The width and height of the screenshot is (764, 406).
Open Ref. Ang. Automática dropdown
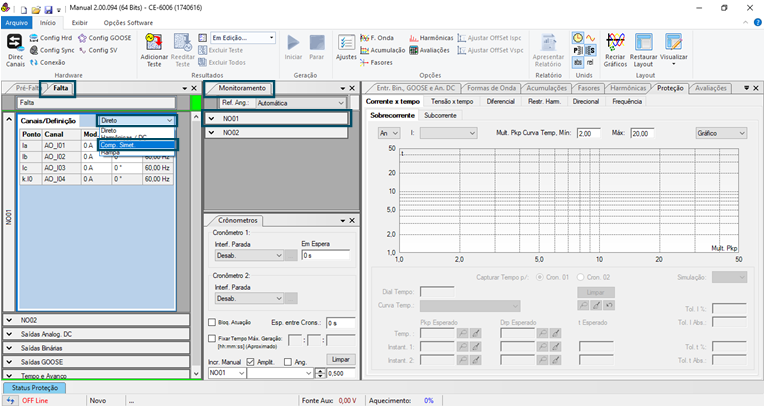click(301, 103)
